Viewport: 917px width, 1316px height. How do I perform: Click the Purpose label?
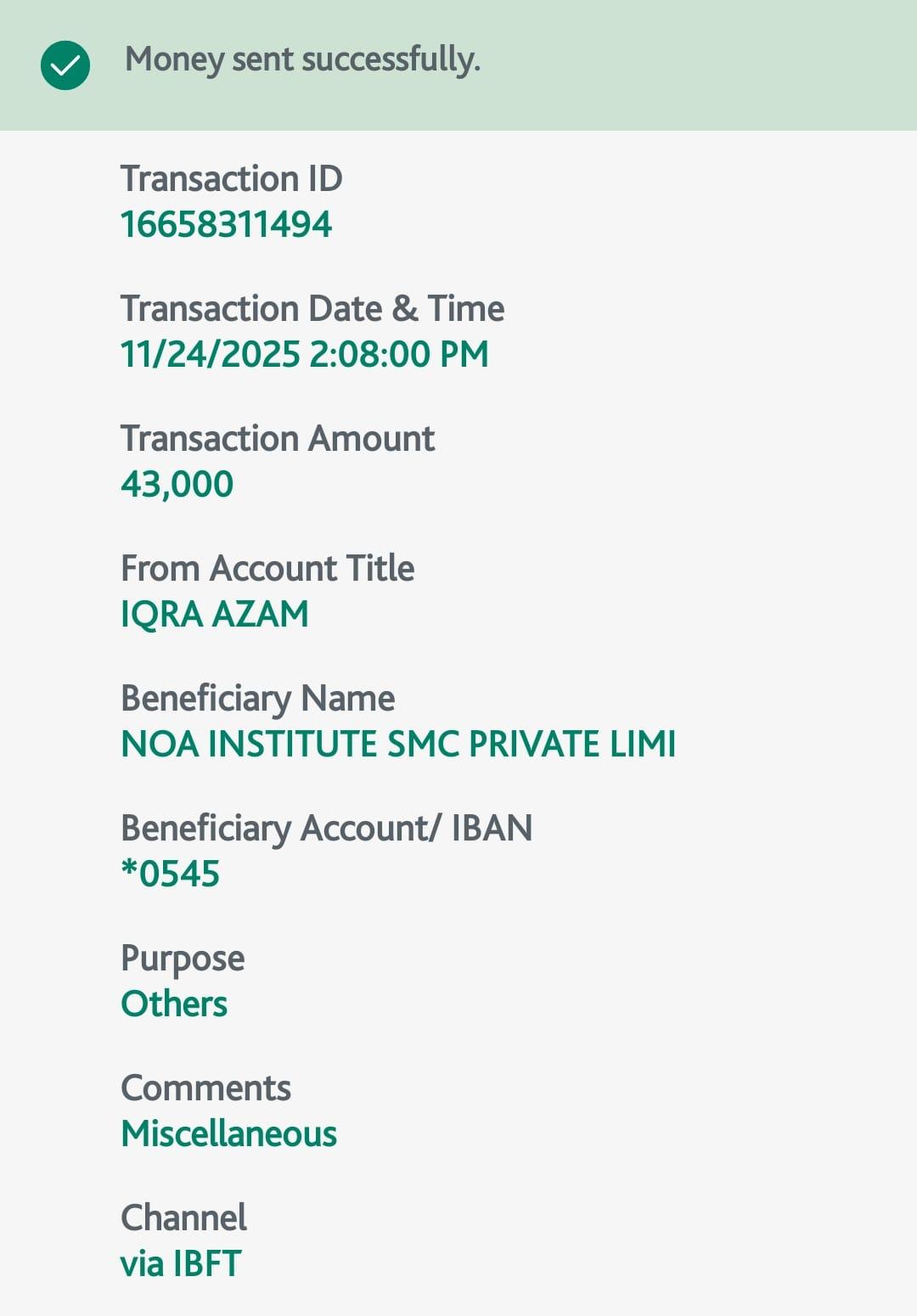coord(183,959)
